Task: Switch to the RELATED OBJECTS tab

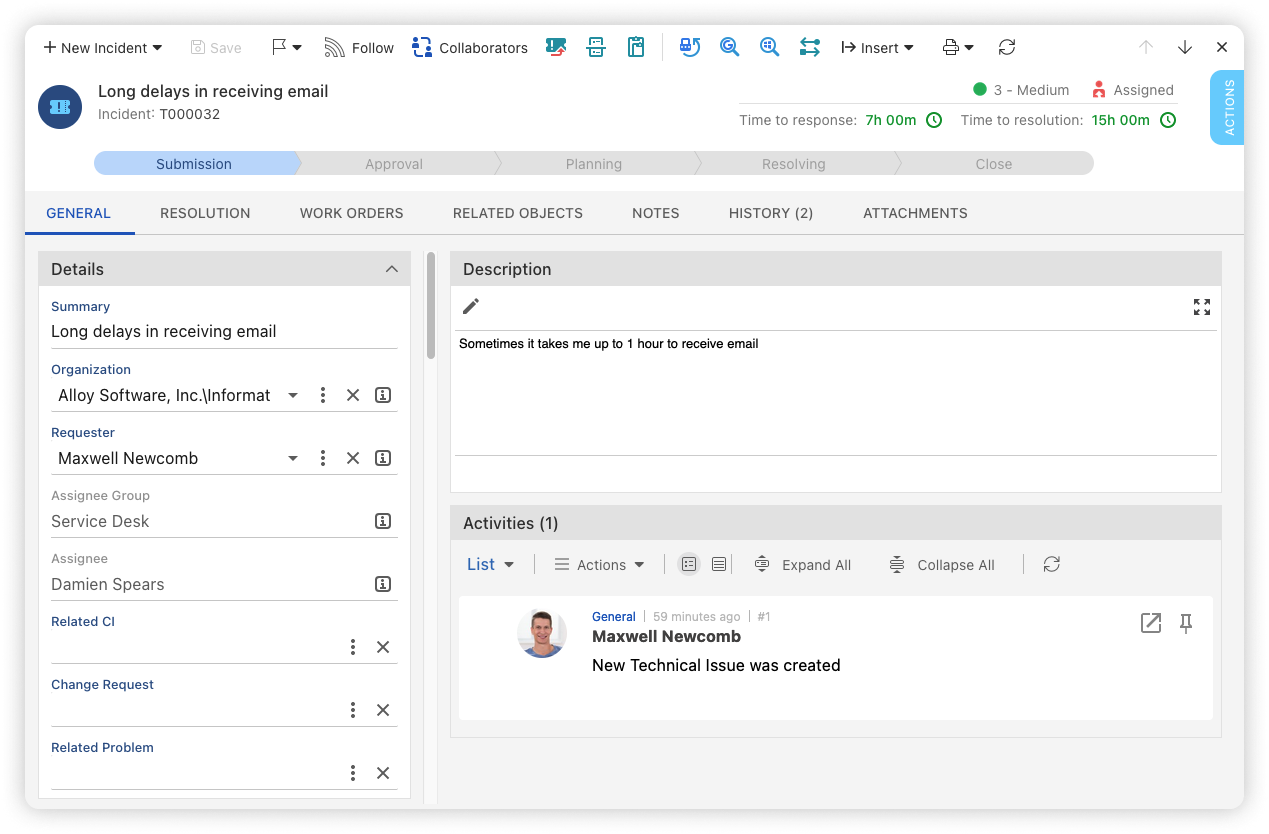Action: (x=518, y=213)
